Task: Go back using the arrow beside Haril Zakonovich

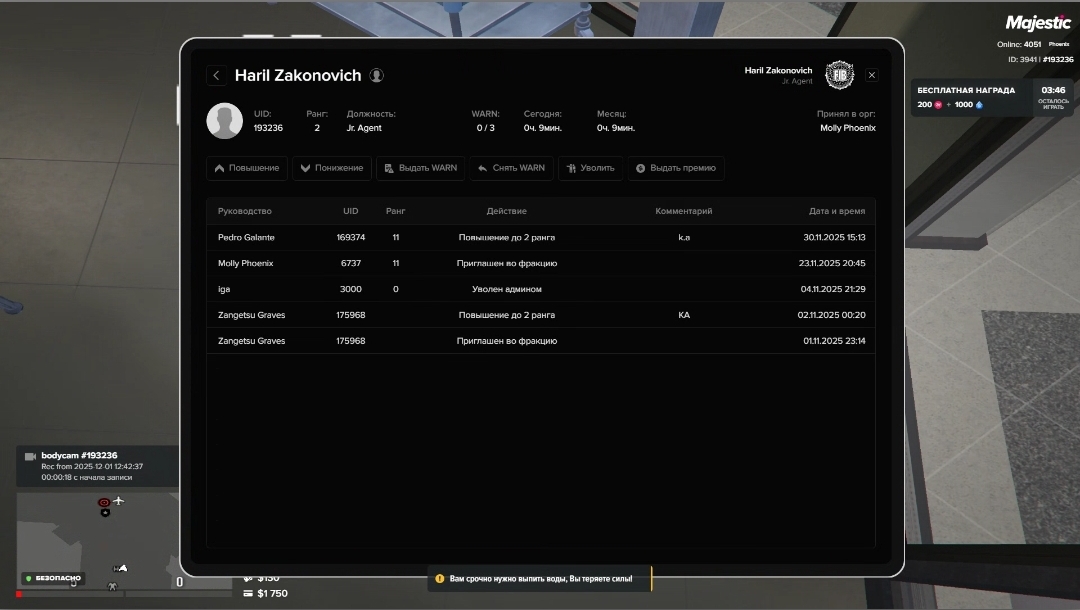Action: (x=216, y=76)
